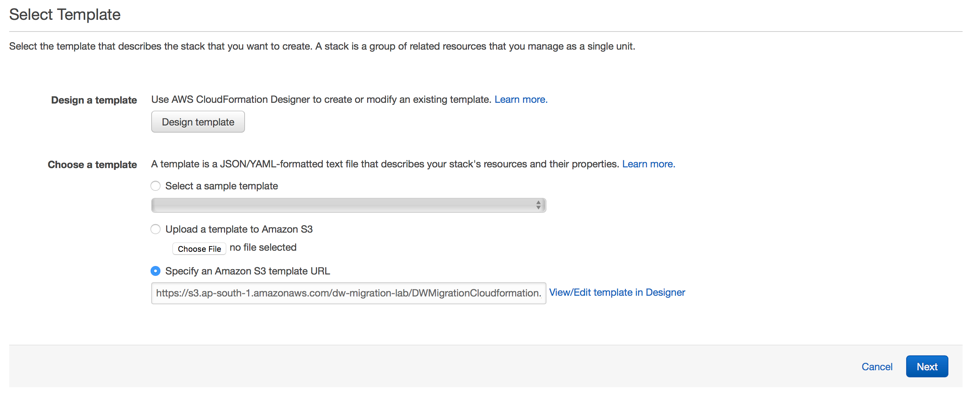Click the up-down arrows on sample template dropdown
The width and height of the screenshot is (974, 400).
pyautogui.click(x=539, y=206)
